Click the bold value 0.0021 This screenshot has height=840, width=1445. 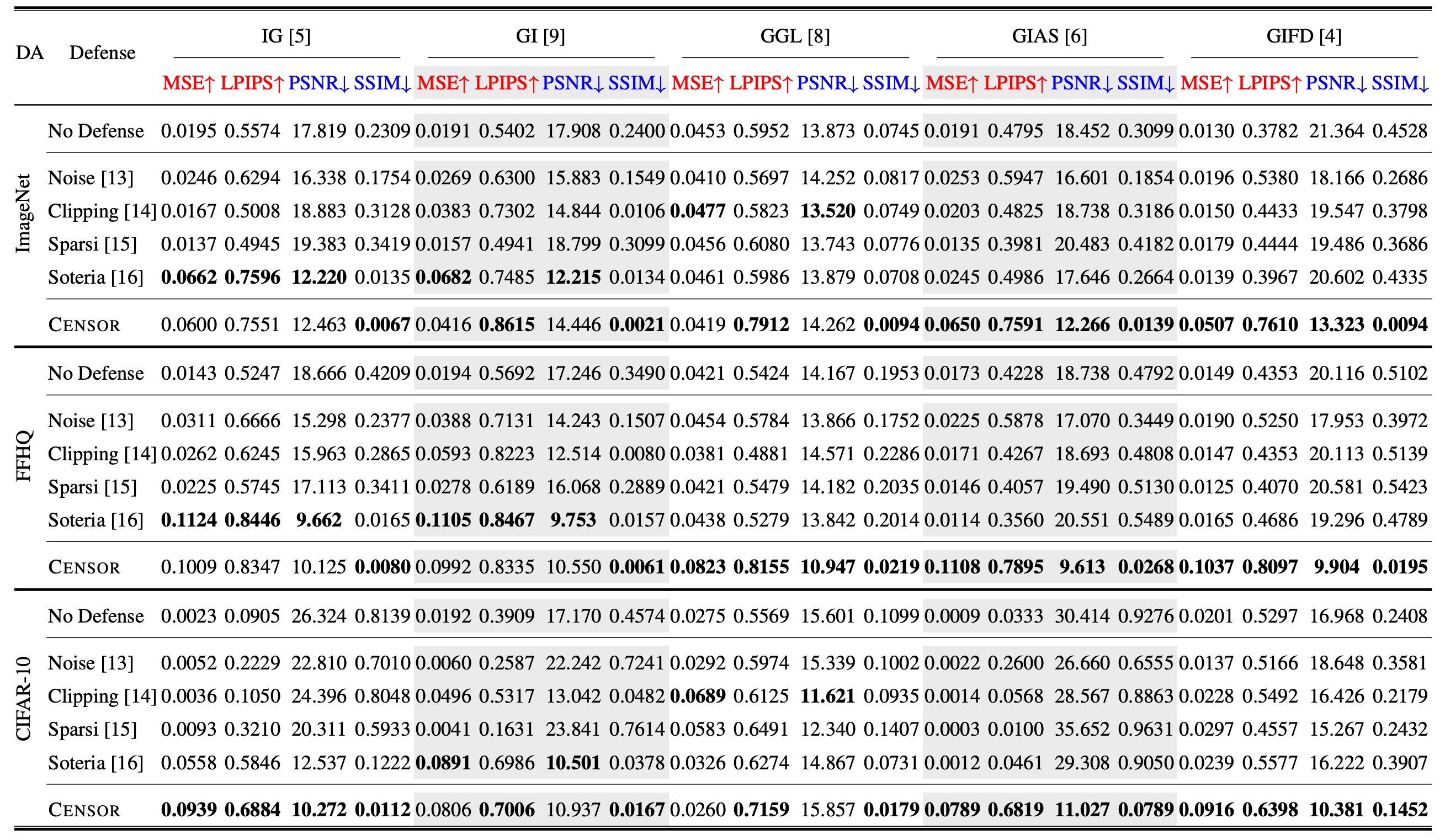pos(636,325)
